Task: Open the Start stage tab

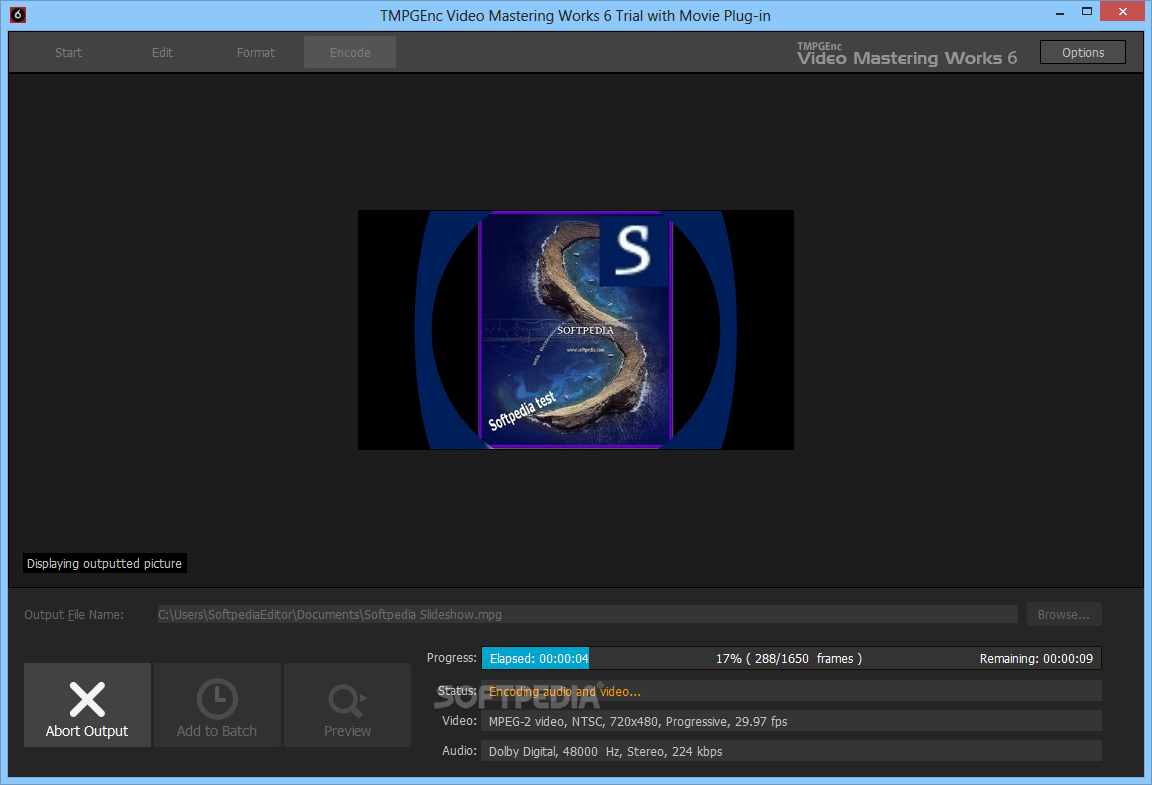Action: point(68,52)
